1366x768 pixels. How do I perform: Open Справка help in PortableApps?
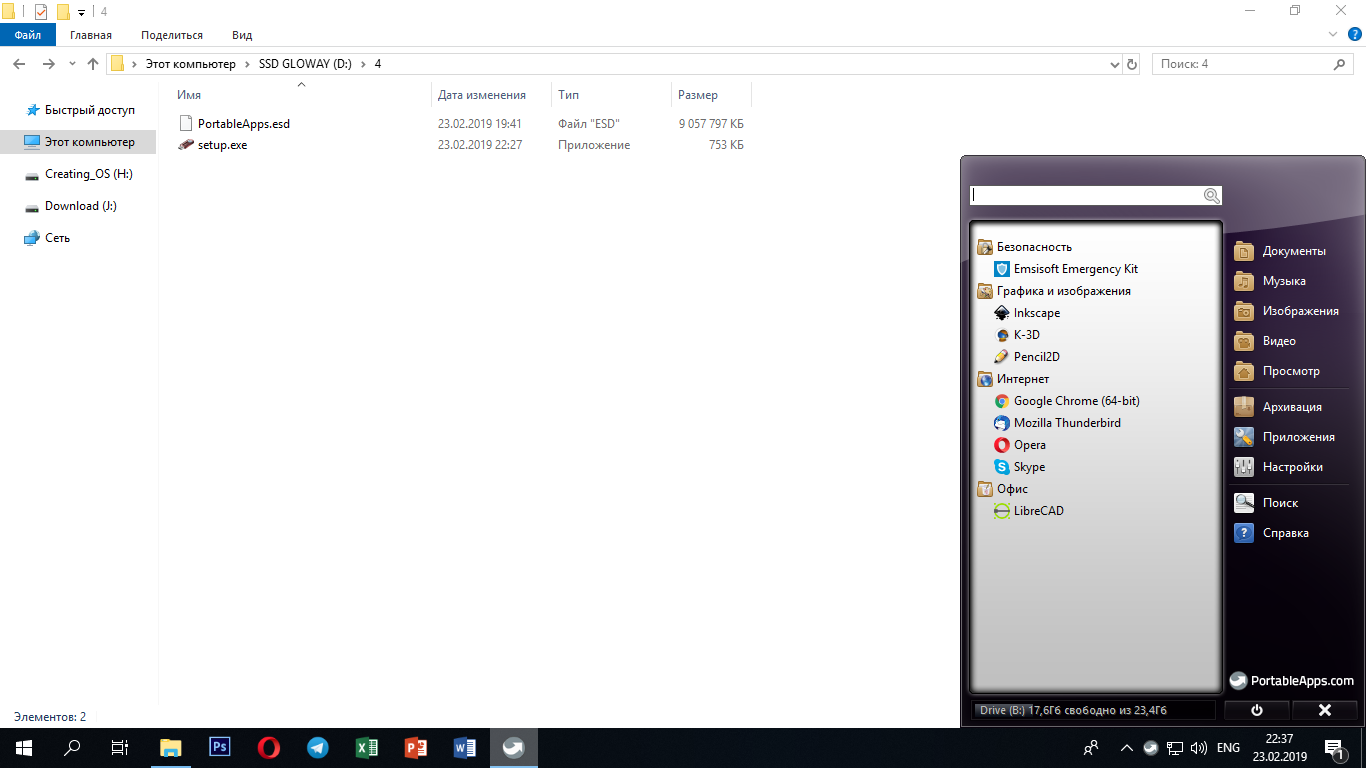[1272, 533]
